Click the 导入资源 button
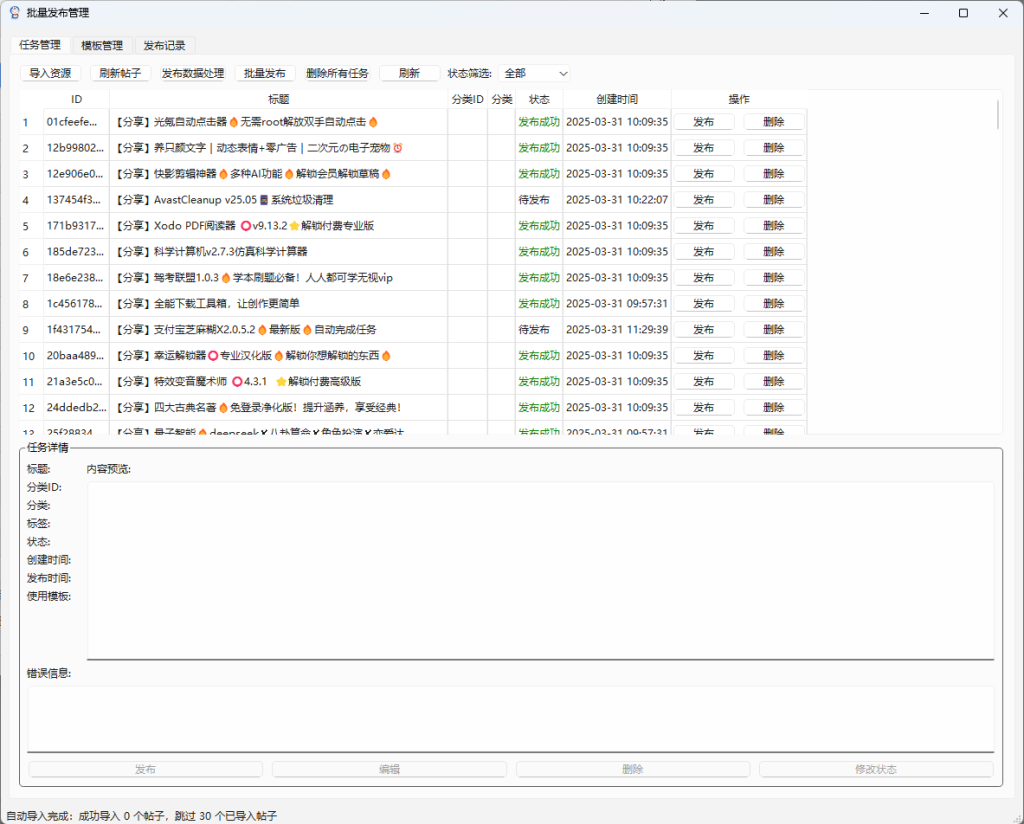Screen dimensions: 1024x824 point(50,73)
